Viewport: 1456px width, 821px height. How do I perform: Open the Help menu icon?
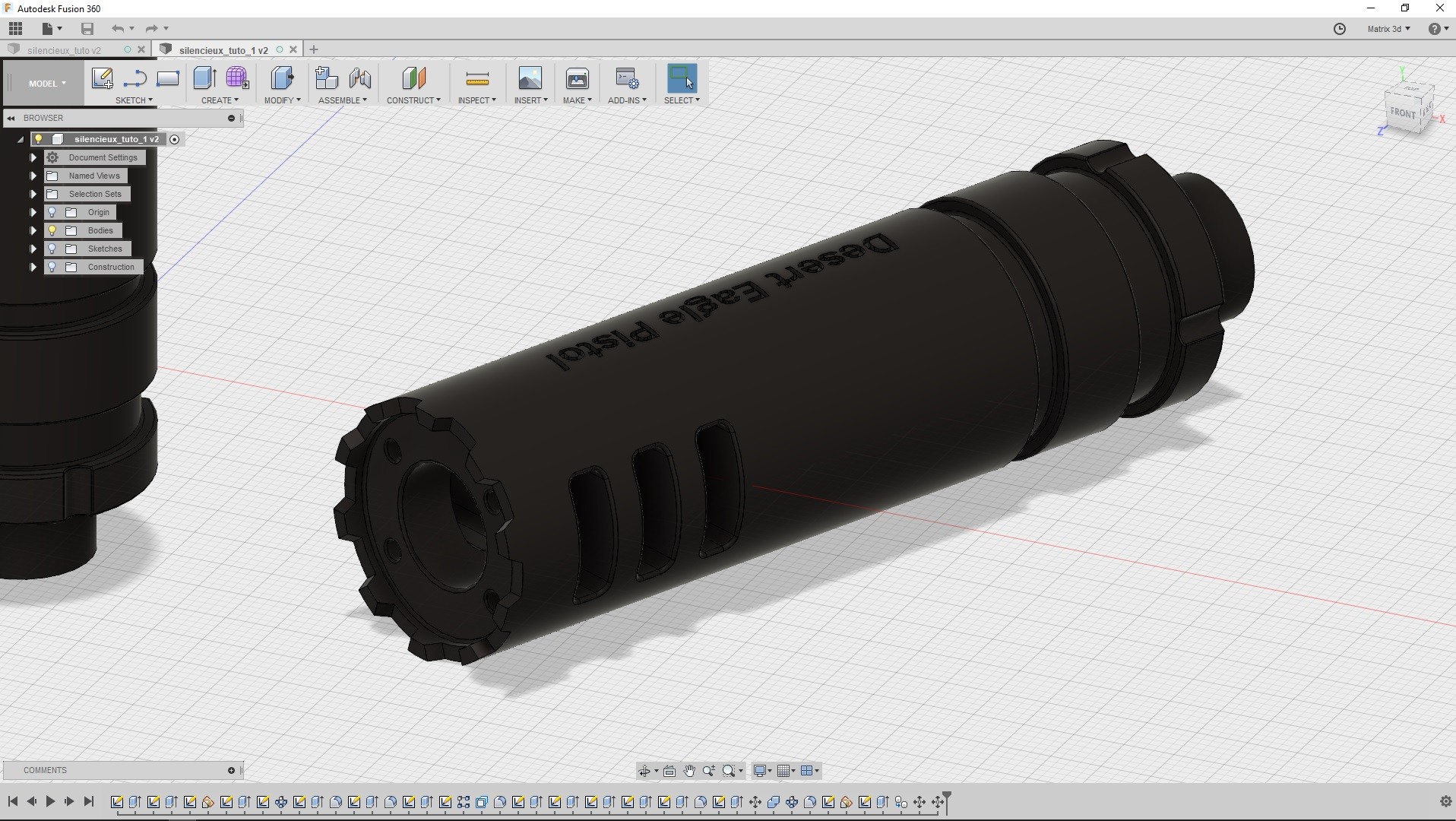(1438, 29)
